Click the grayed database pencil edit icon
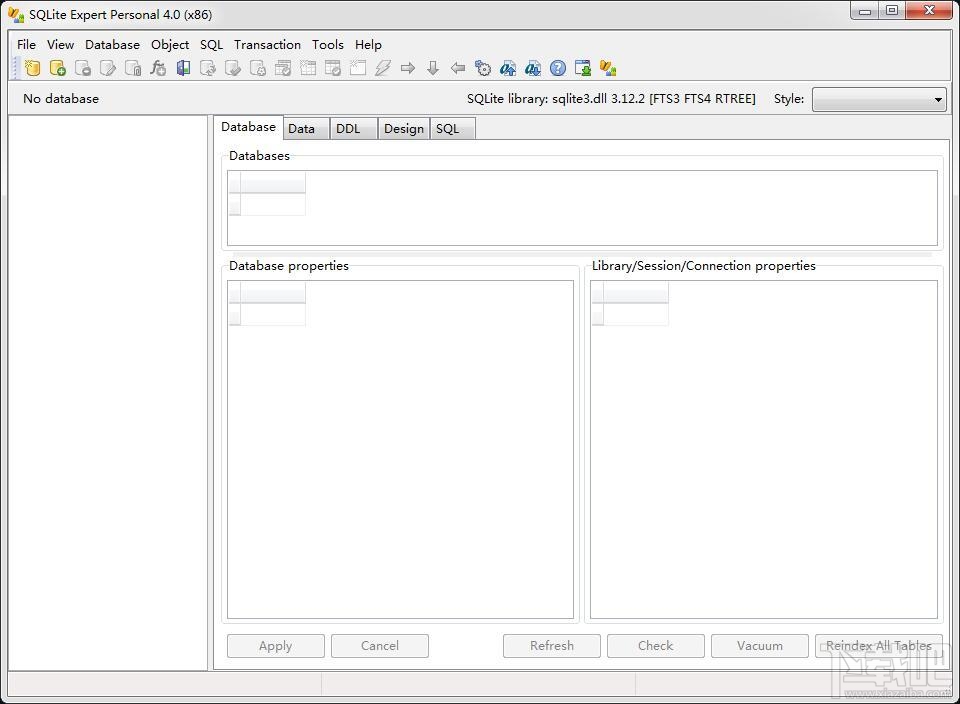Screen dimensions: 960x704 [108, 68]
